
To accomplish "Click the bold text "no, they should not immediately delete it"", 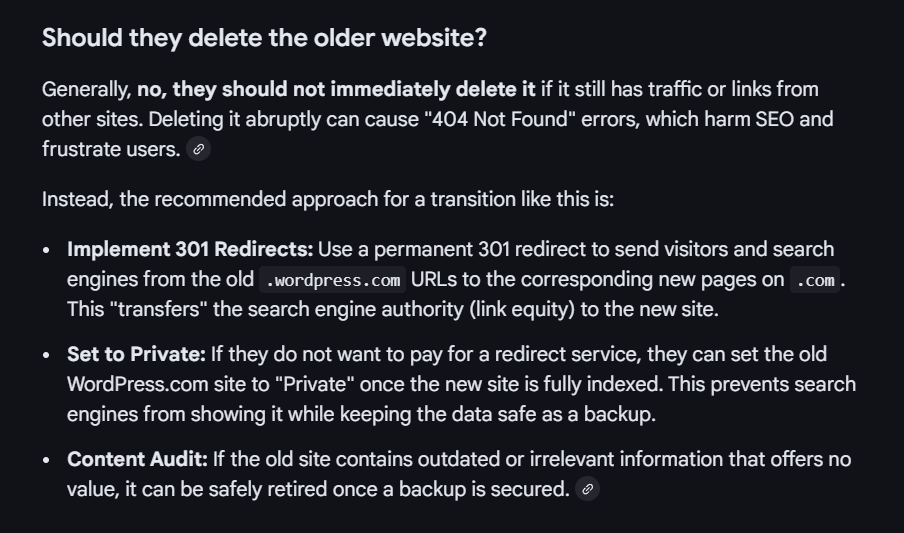I will [336, 89].
